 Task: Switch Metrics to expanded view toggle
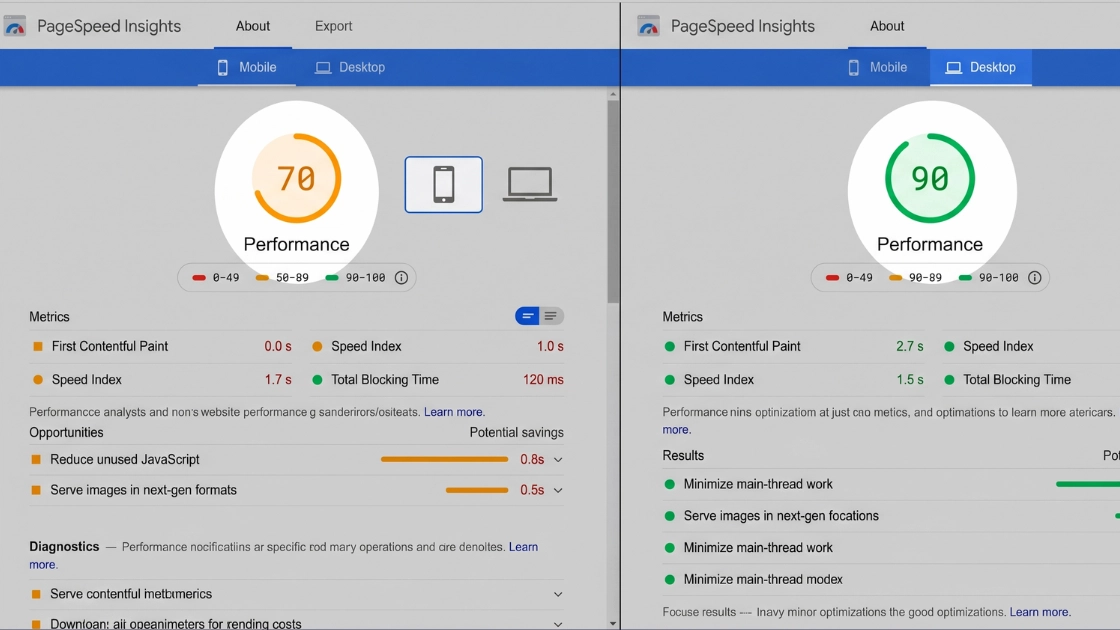click(x=551, y=316)
